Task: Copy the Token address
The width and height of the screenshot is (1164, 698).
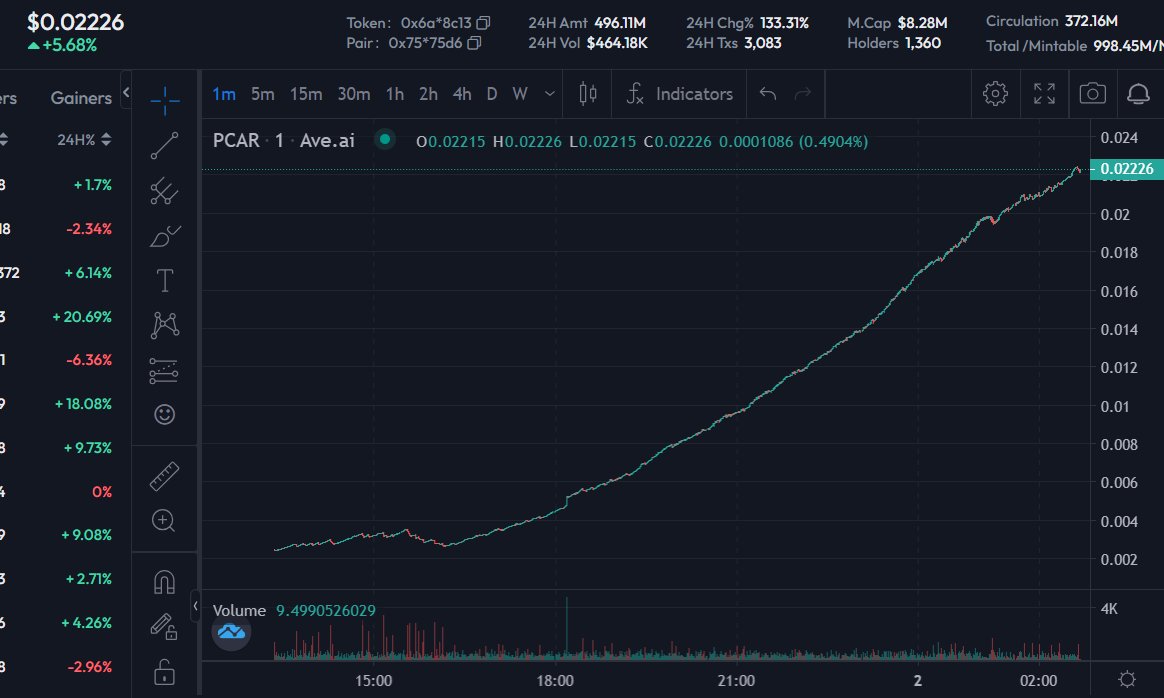Action: [483, 23]
